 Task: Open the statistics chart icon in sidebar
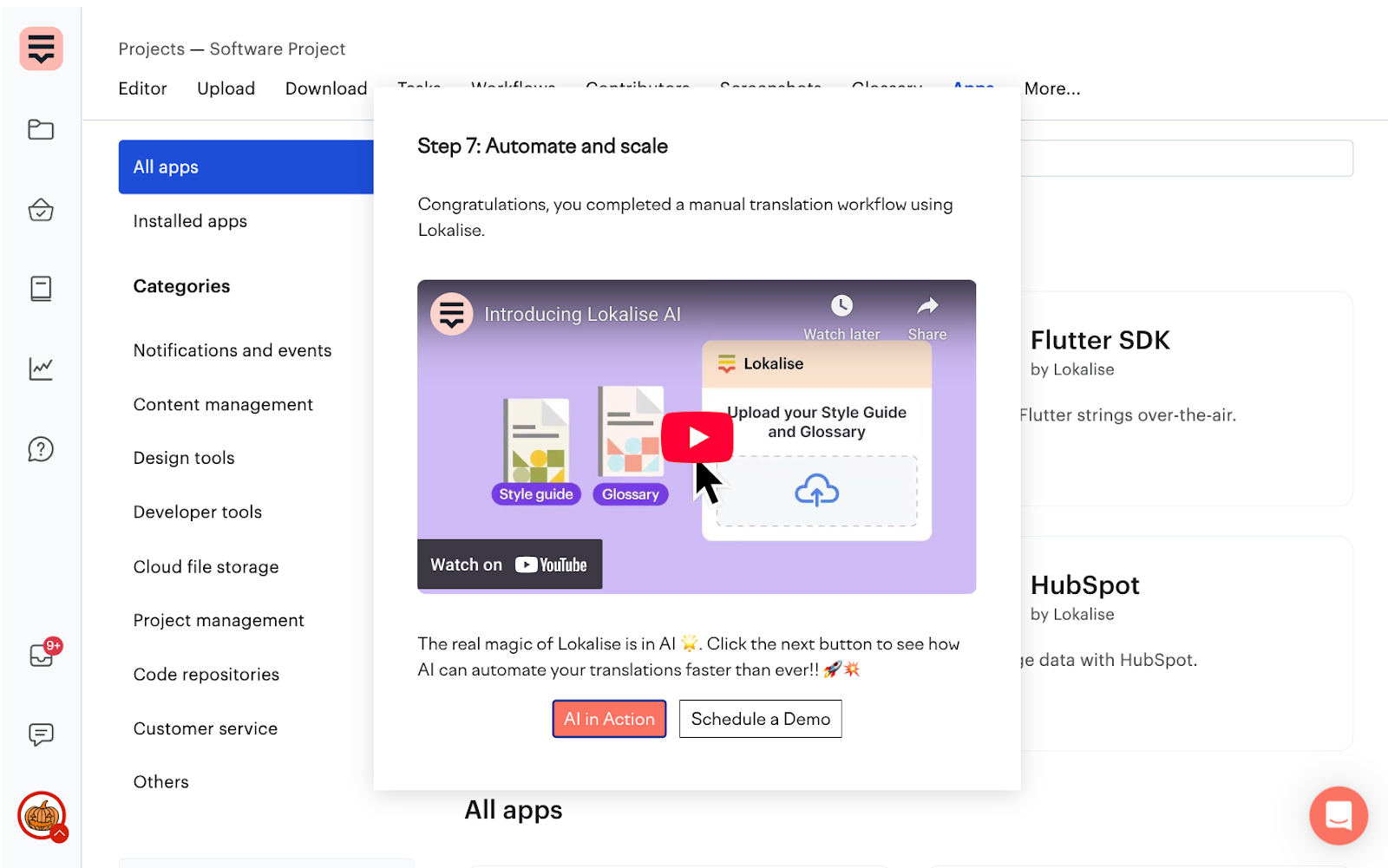[41, 369]
